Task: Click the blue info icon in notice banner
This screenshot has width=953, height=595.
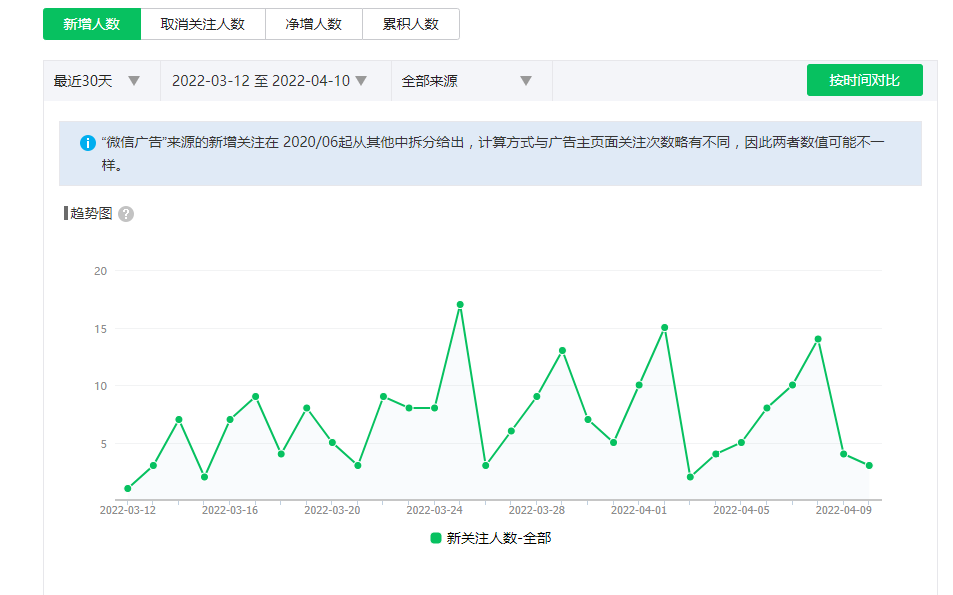Action: pos(88,143)
